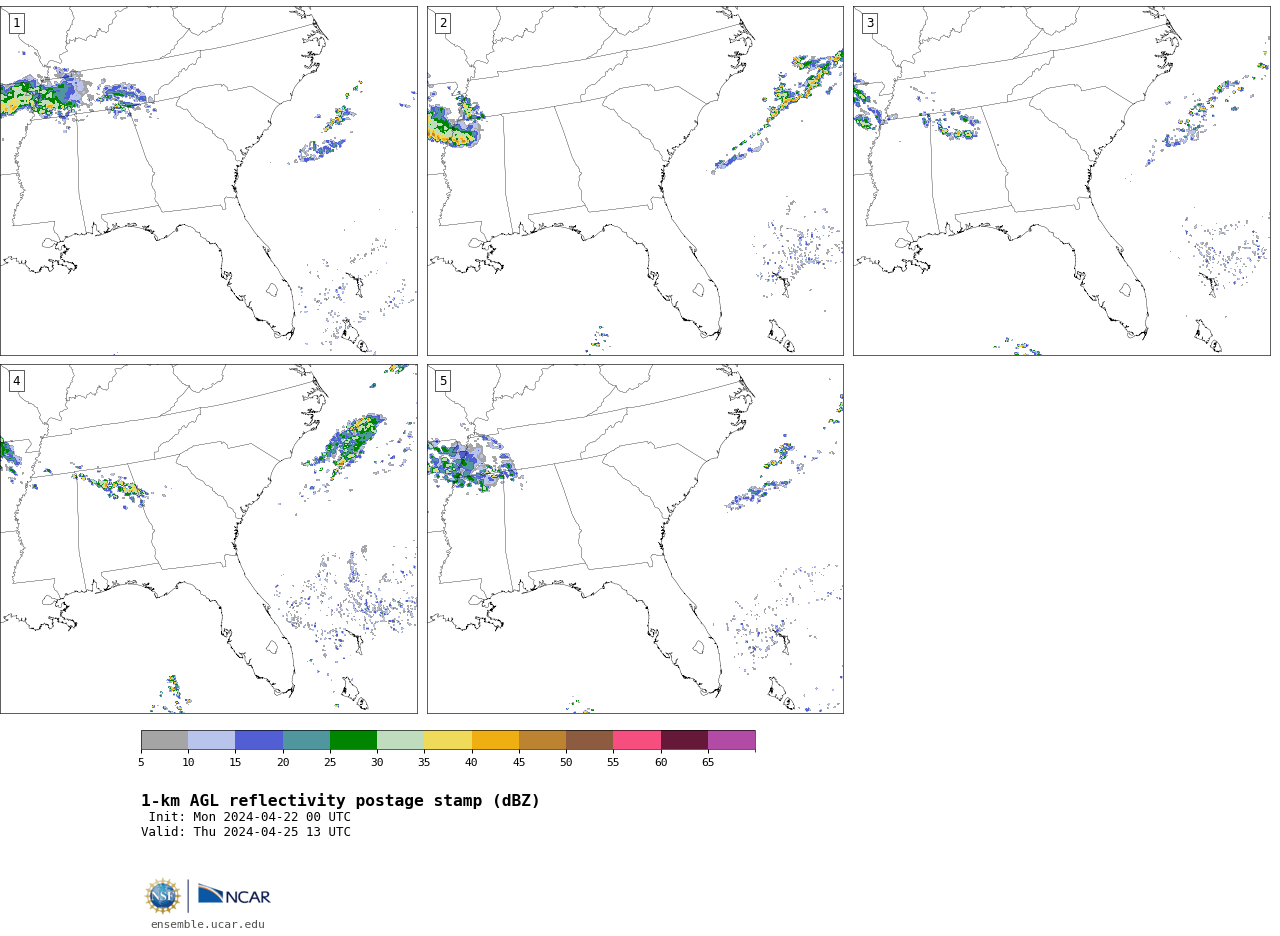Image resolution: width=1280 pixels, height=936 pixels.
Task: Select the gray 5-10 dBZ swatch
Action: (164, 740)
